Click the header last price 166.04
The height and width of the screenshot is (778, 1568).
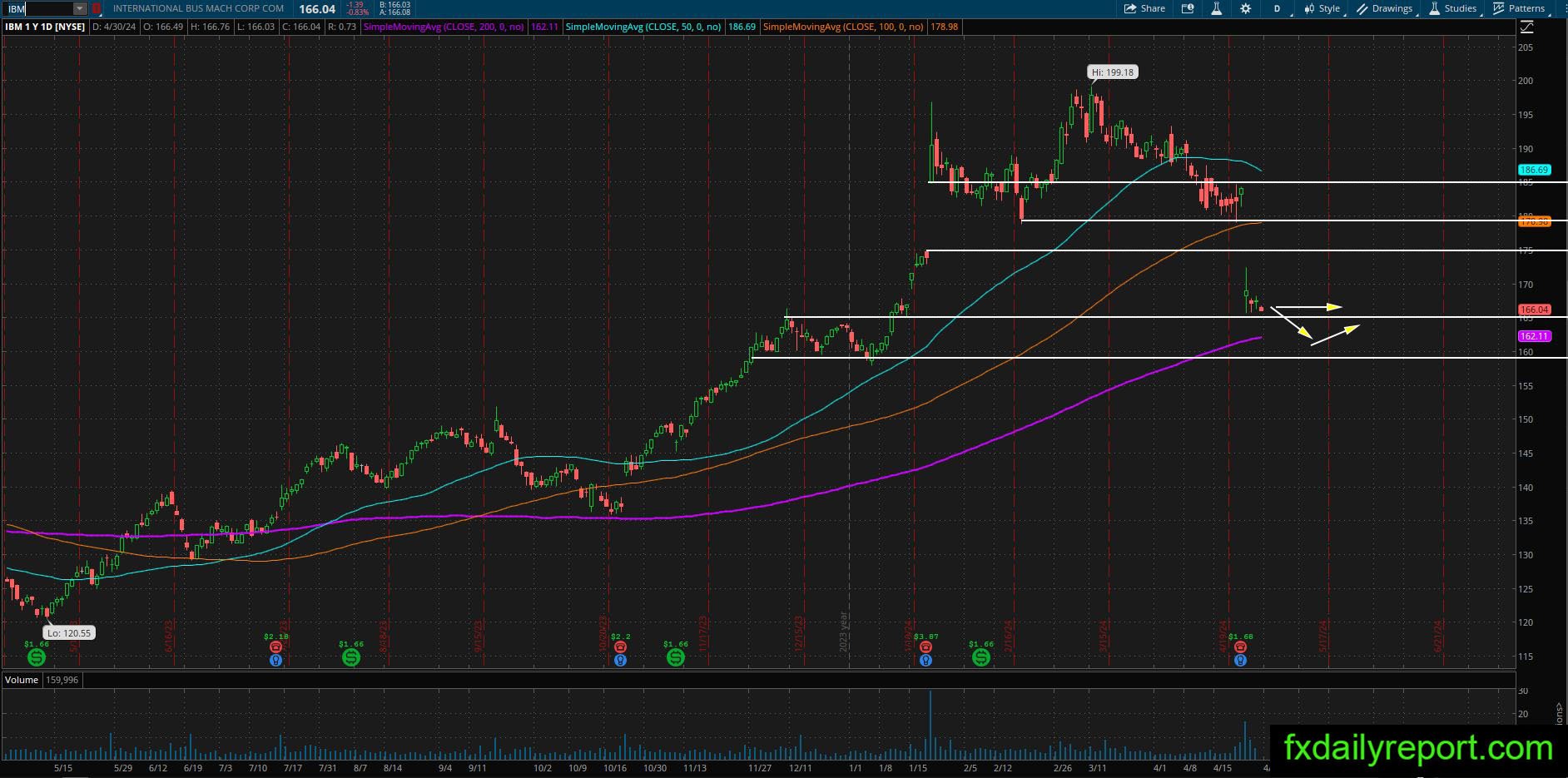point(317,9)
